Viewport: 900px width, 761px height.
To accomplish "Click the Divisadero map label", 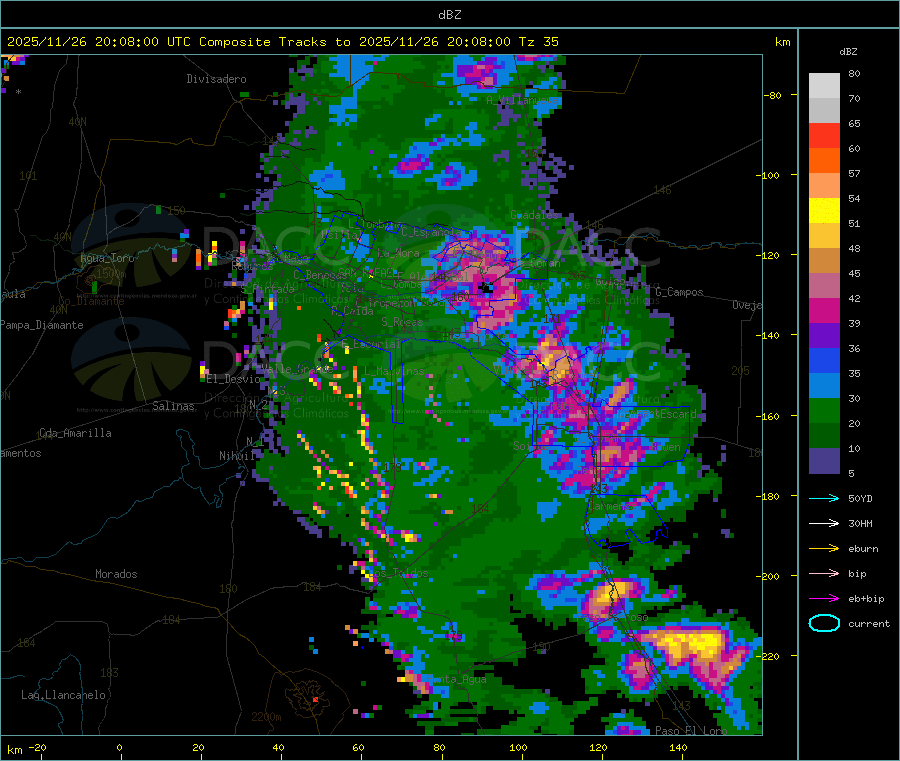I will (216, 78).
